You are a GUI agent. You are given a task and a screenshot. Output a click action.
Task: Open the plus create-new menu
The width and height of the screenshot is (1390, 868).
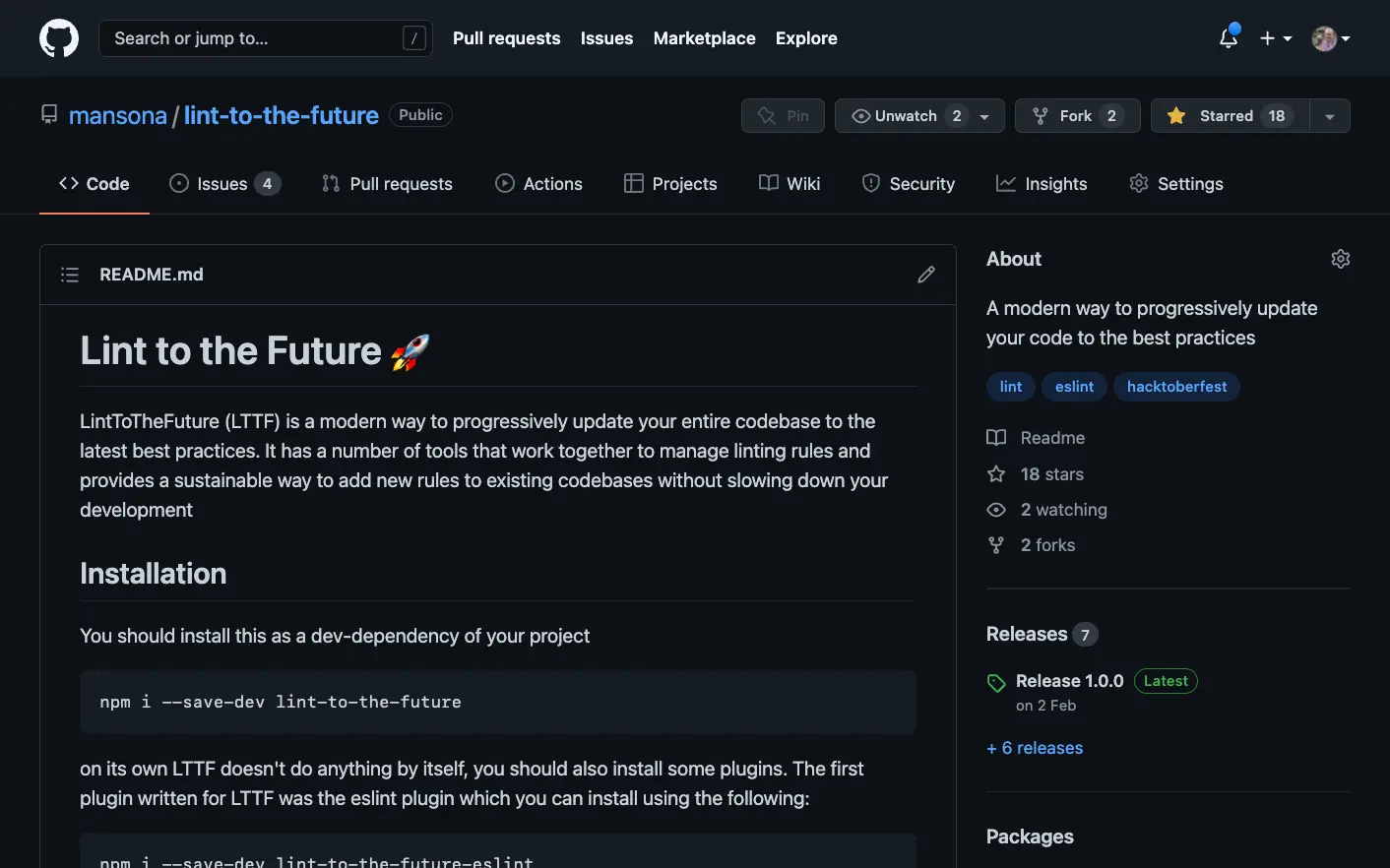click(x=1276, y=38)
